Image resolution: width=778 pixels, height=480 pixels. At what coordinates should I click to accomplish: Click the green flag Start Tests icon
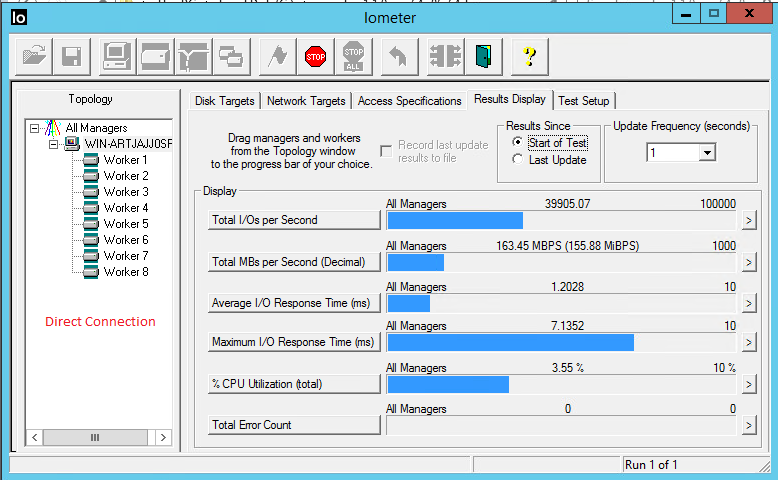(x=278, y=57)
